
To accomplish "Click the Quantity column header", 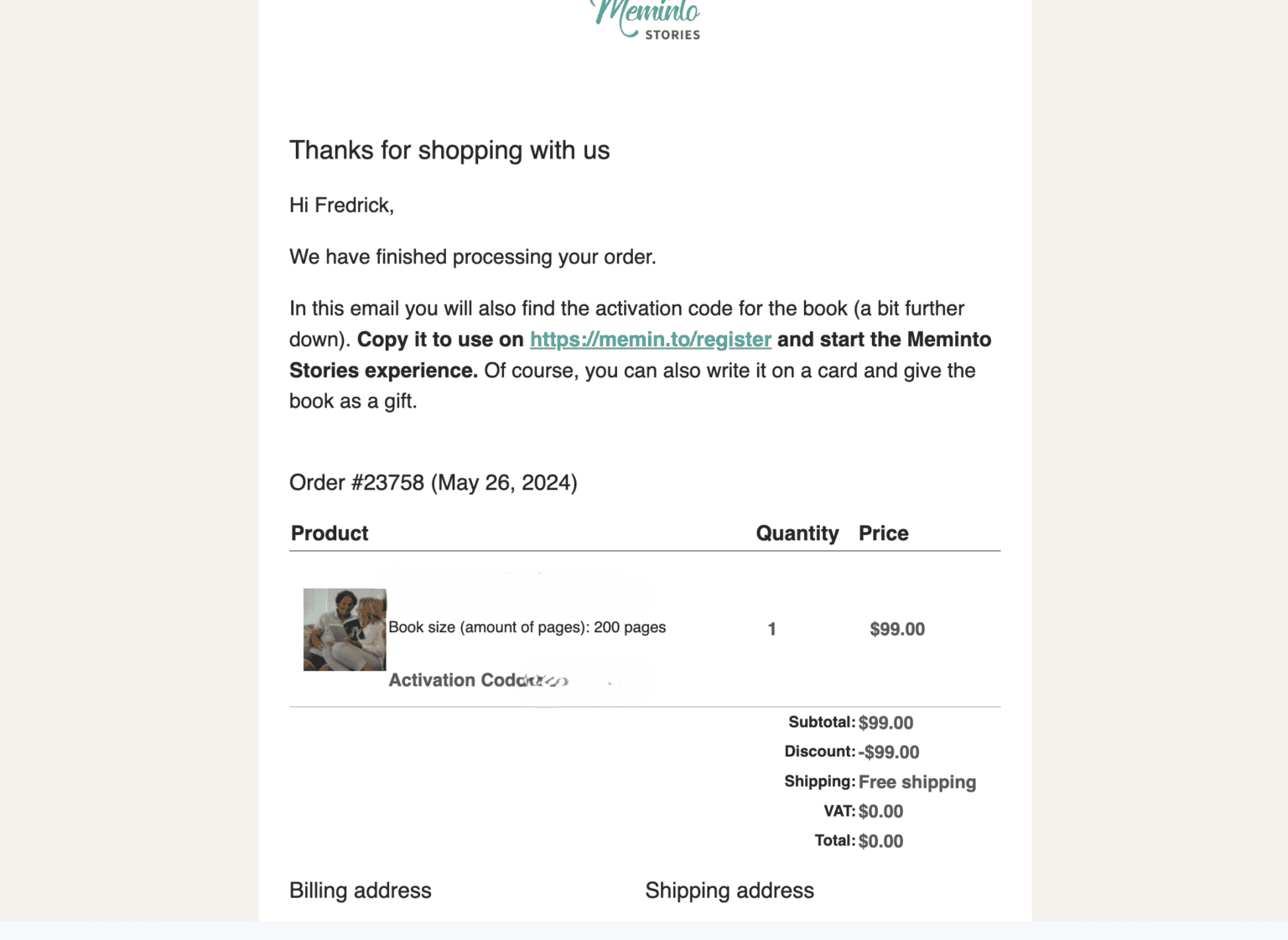I will click(x=797, y=533).
